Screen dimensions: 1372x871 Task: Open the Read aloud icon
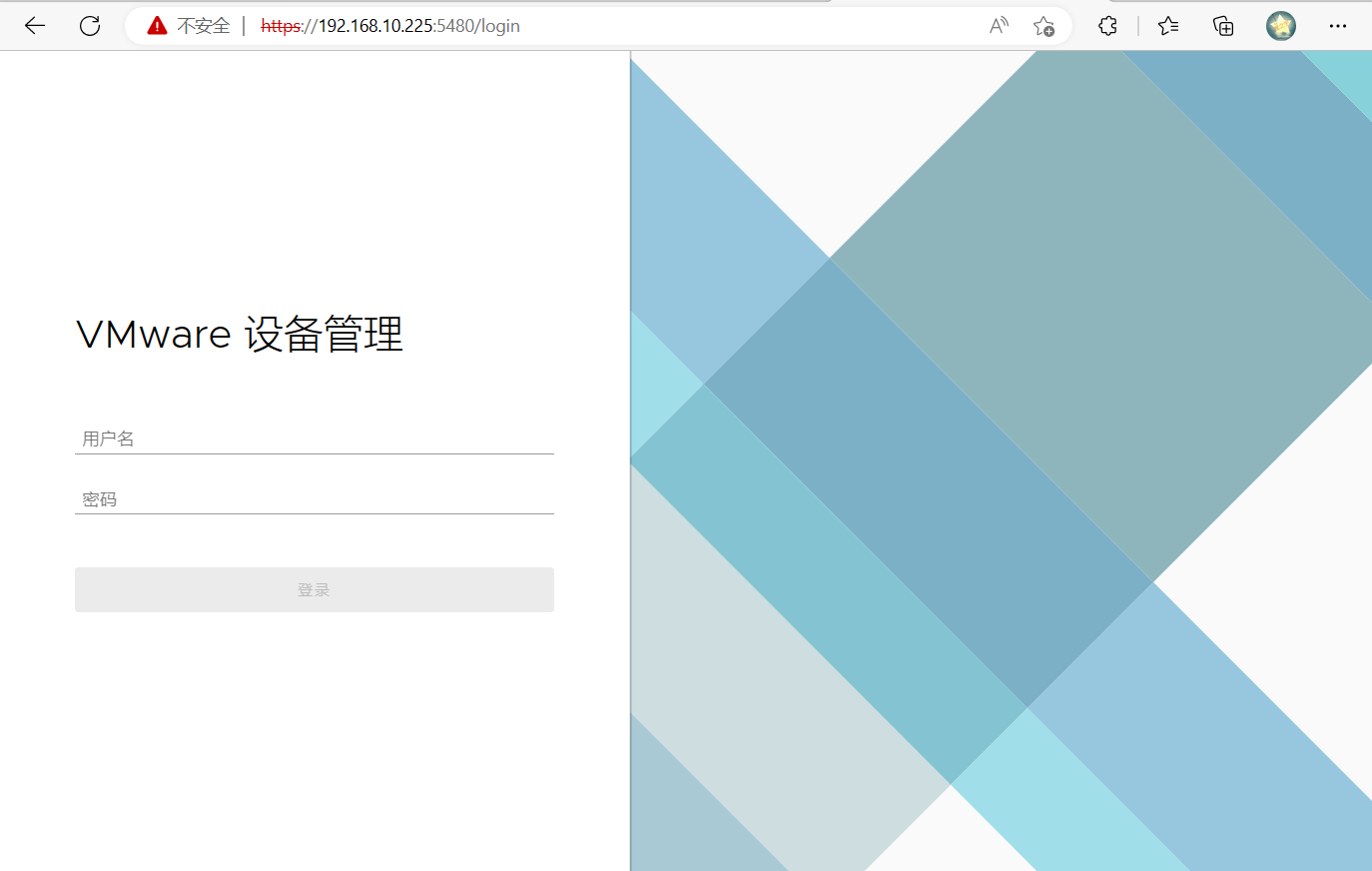(x=998, y=26)
